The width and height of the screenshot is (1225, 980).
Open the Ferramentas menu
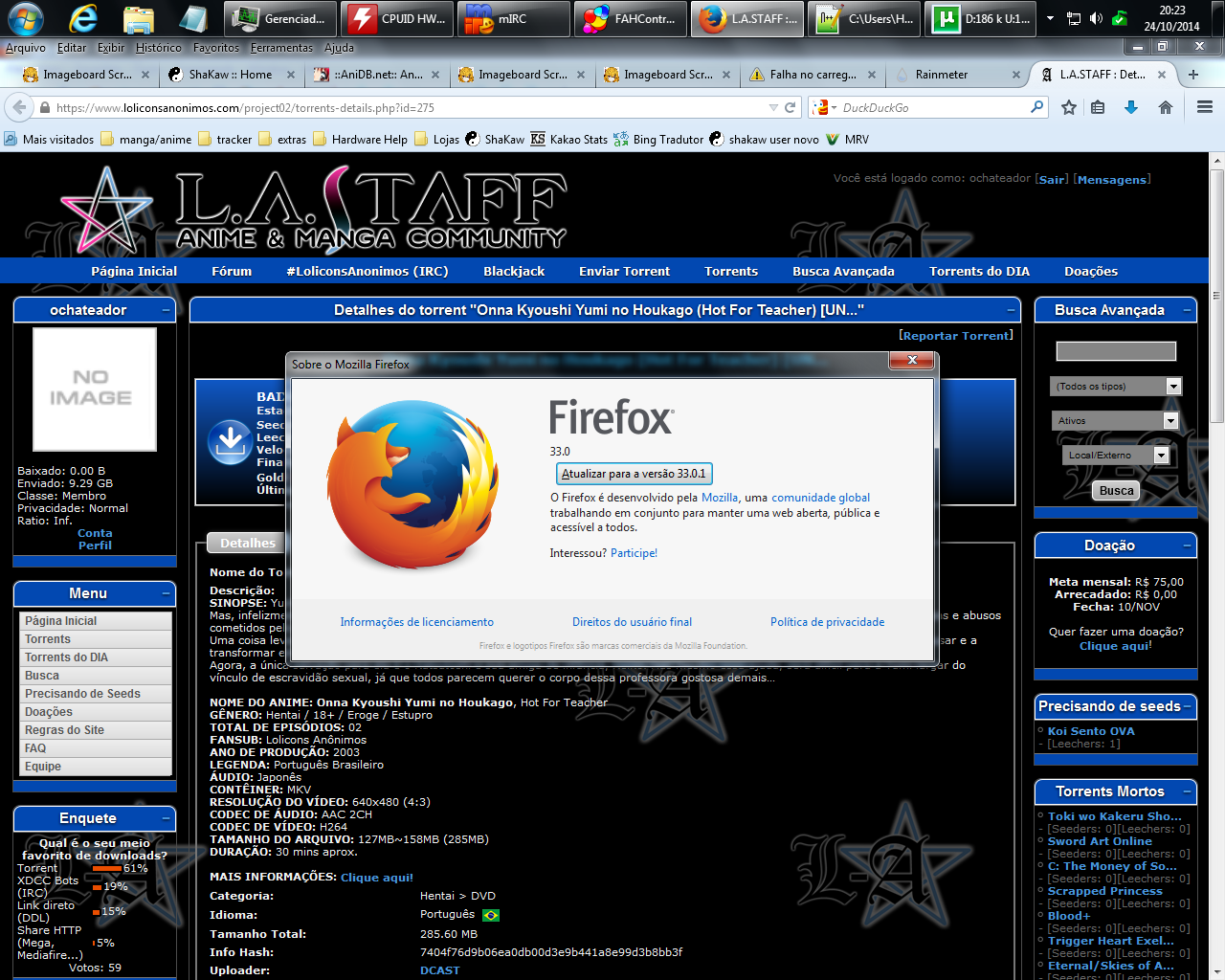tap(281, 48)
